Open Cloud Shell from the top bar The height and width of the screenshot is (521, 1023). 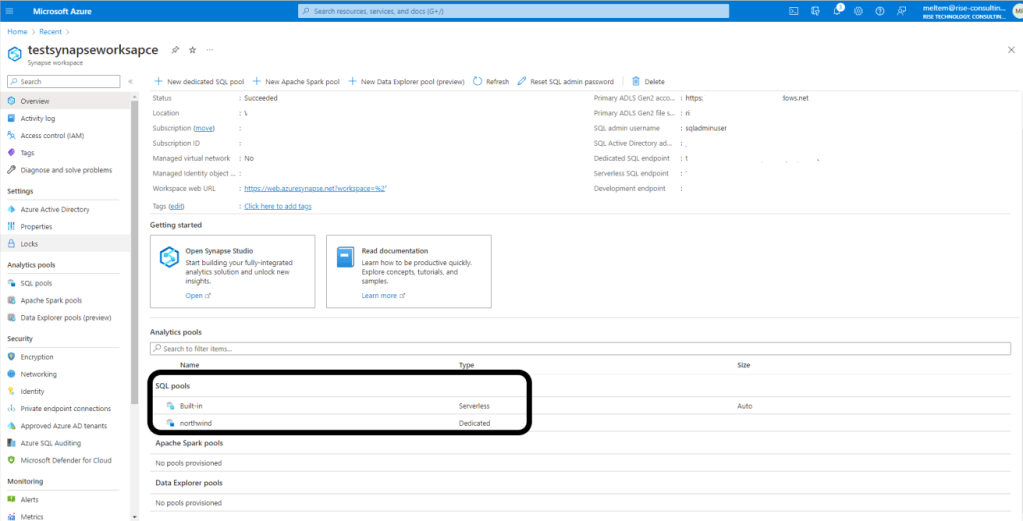tap(793, 11)
